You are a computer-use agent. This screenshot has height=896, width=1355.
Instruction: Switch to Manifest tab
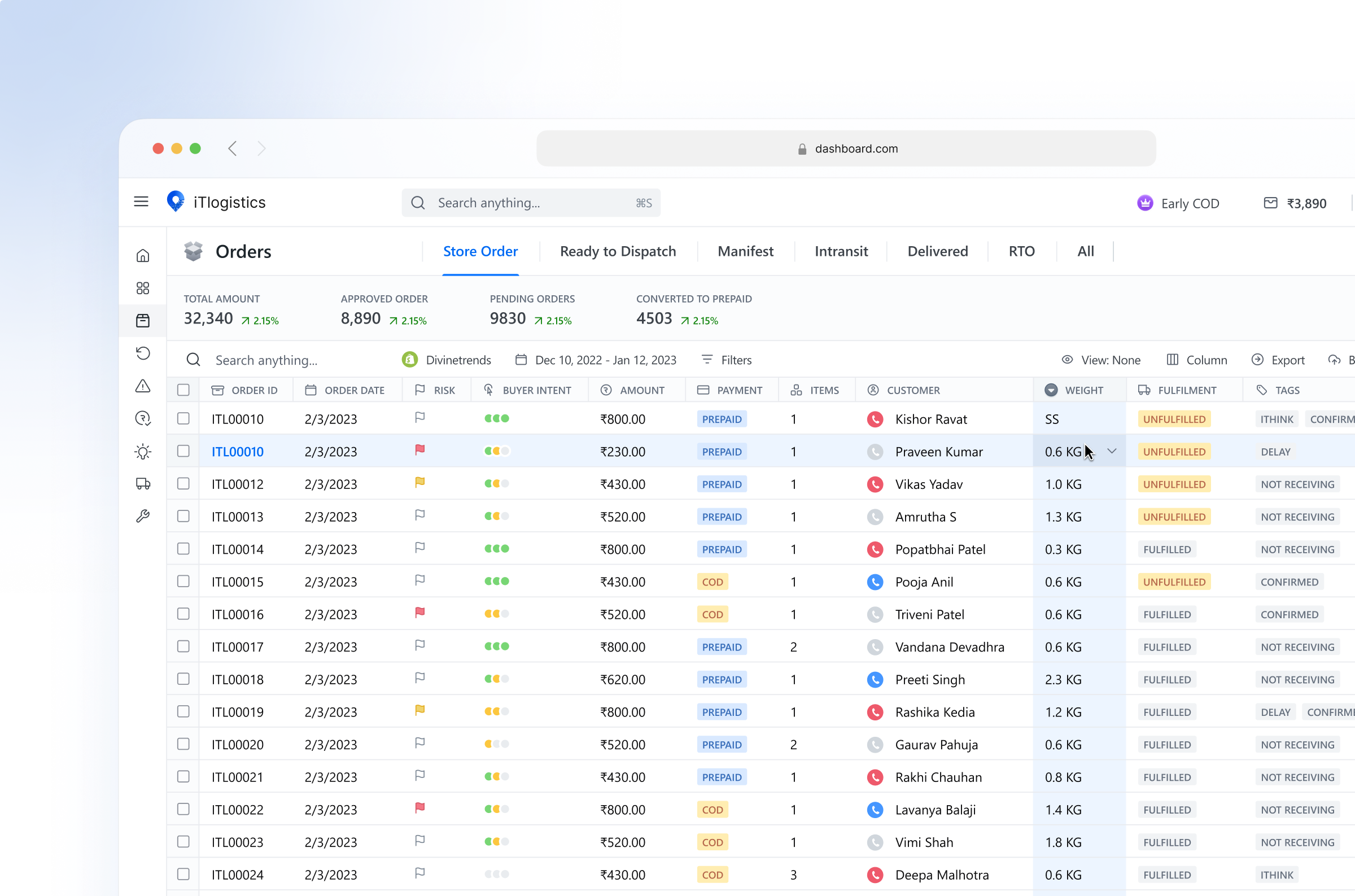[745, 251]
